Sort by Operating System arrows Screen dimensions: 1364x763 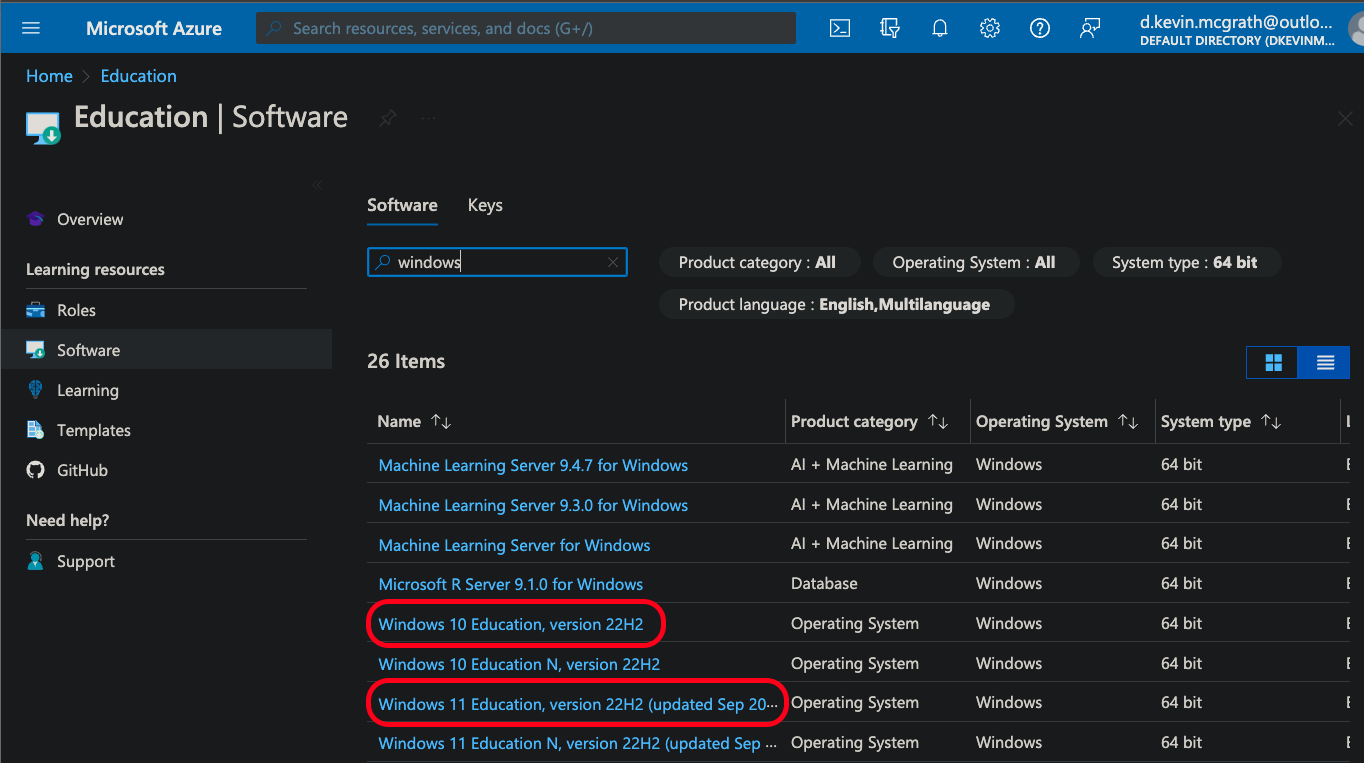[1128, 422]
